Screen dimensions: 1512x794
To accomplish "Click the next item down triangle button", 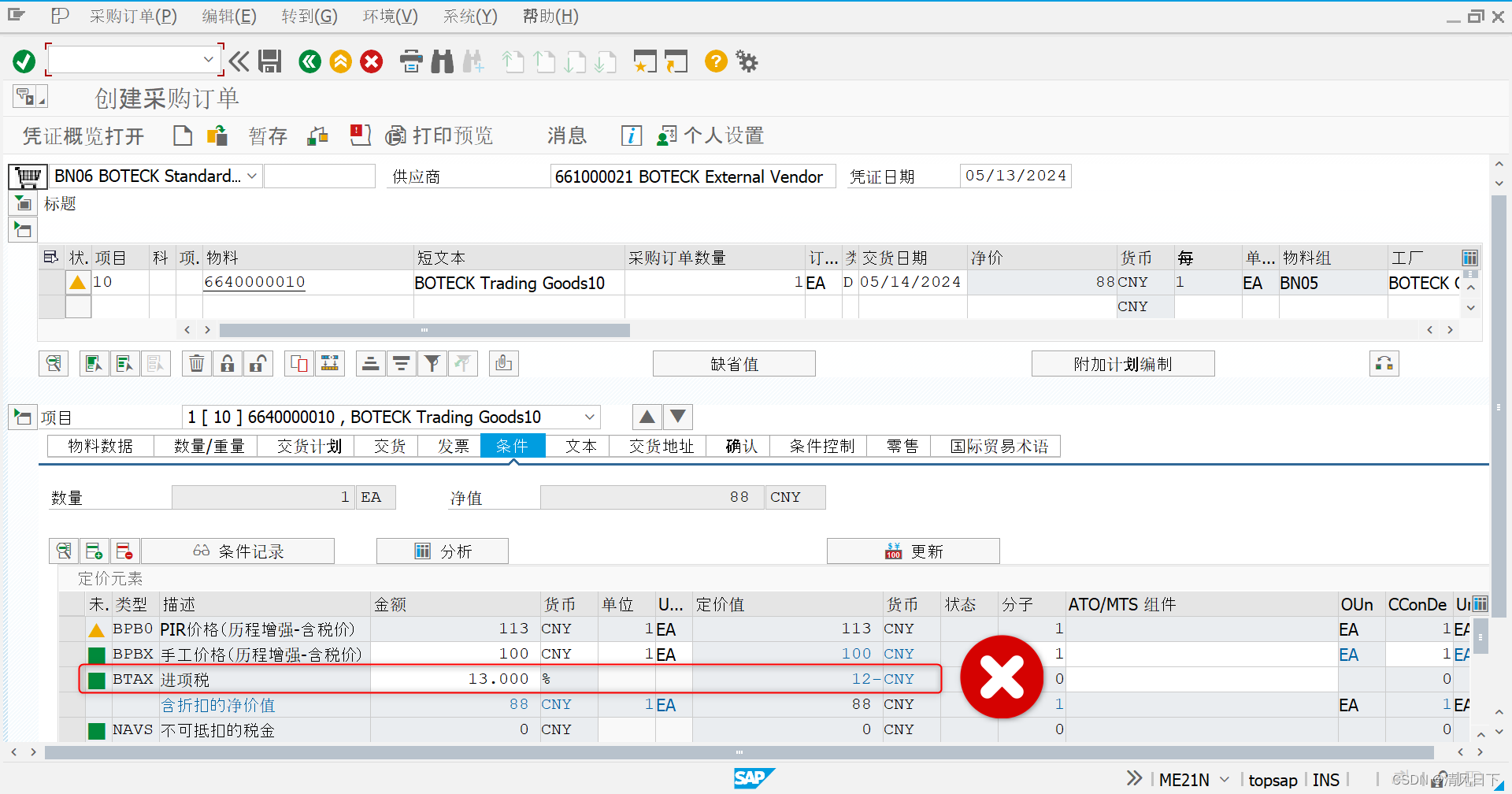I will pos(678,417).
